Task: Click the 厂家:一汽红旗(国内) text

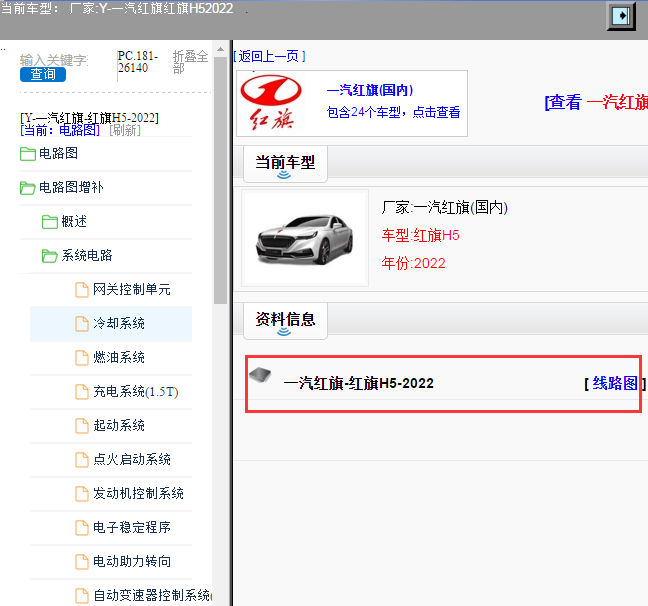Action: [445, 207]
